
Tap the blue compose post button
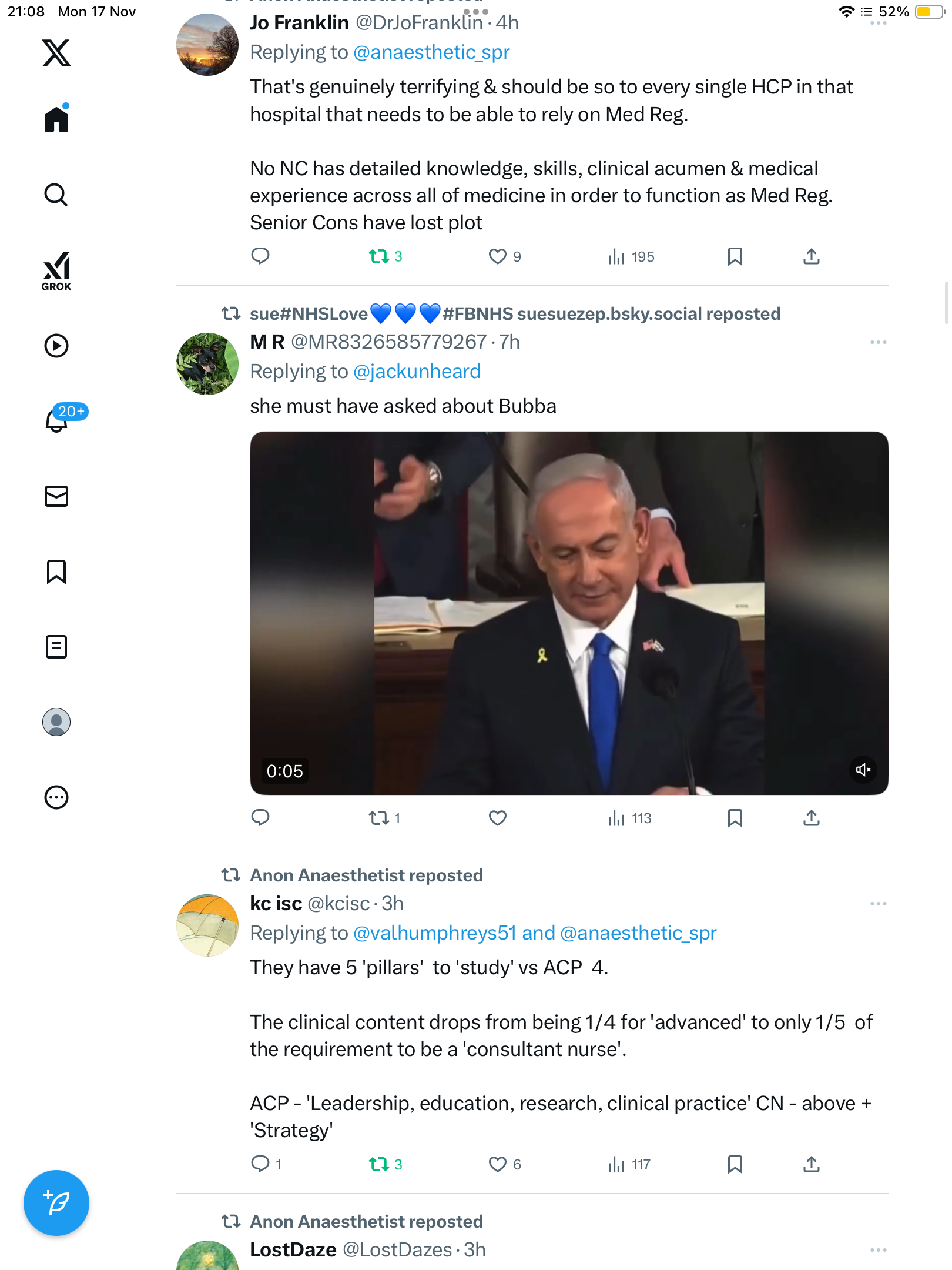56,1203
